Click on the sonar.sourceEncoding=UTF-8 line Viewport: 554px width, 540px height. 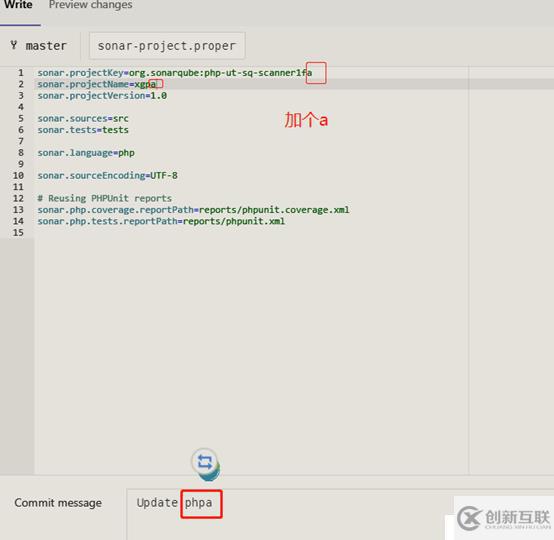107,176
